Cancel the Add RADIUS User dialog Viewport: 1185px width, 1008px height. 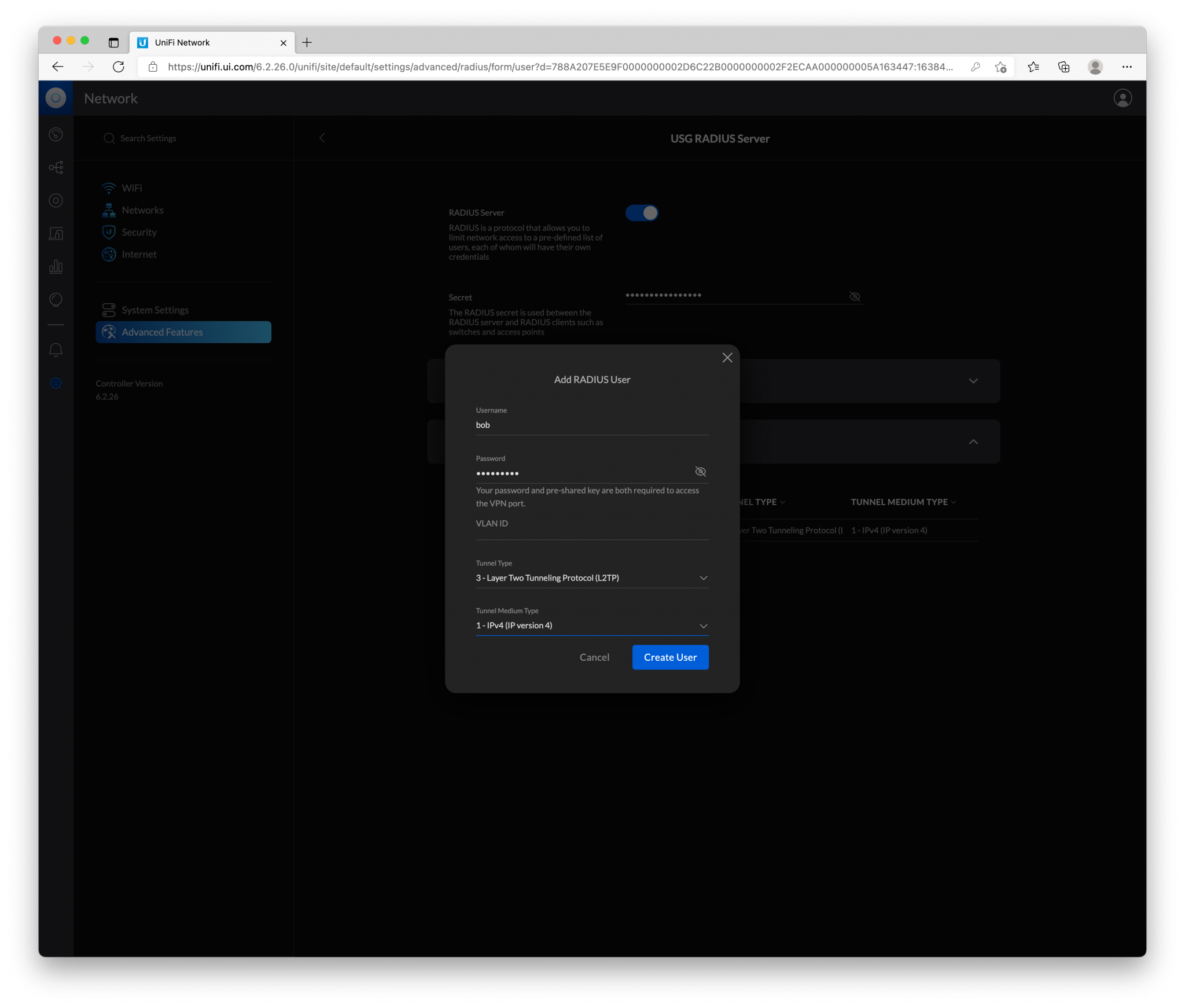click(x=594, y=657)
